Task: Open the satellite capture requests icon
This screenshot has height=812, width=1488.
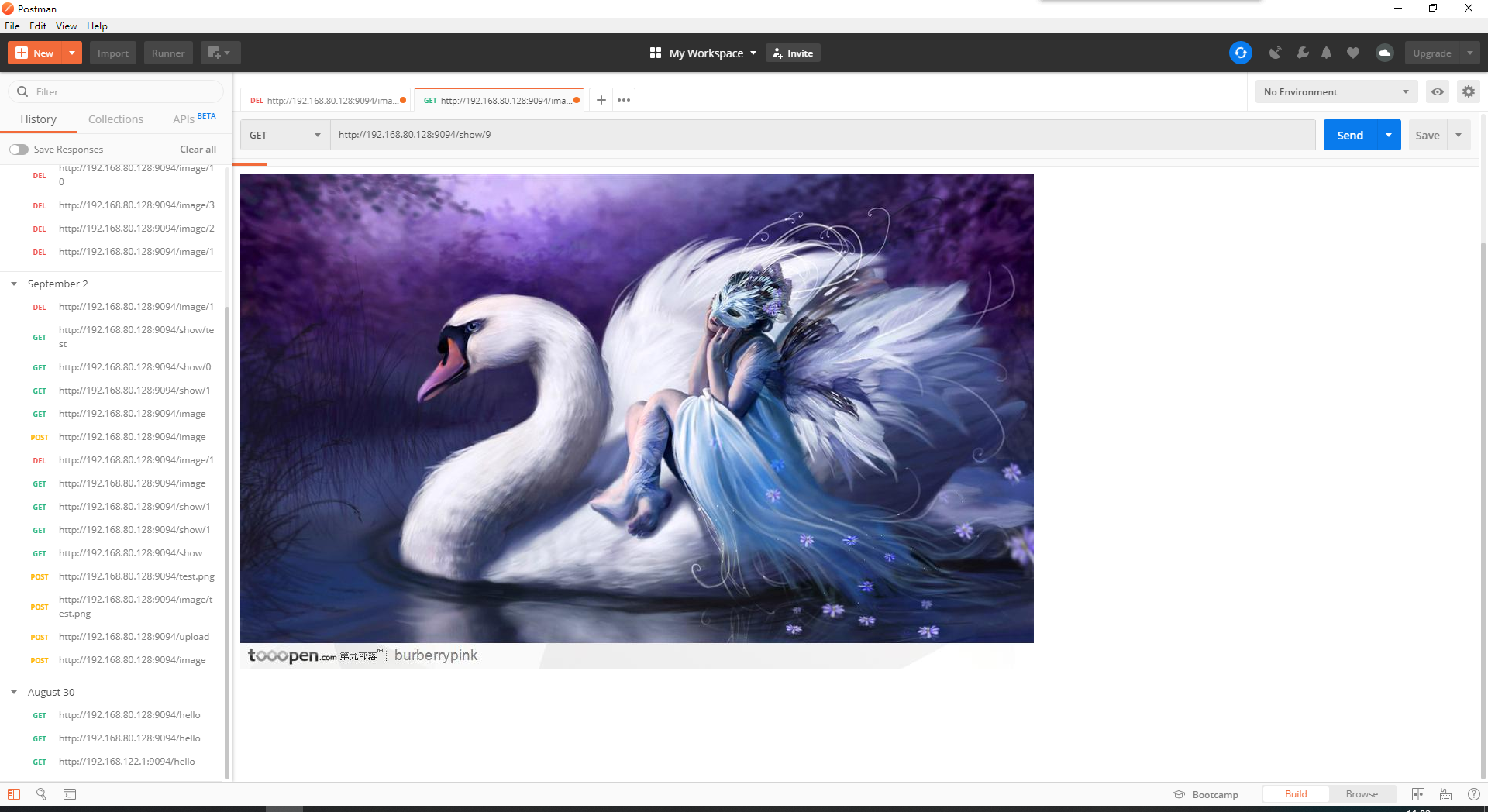Action: (x=1275, y=53)
